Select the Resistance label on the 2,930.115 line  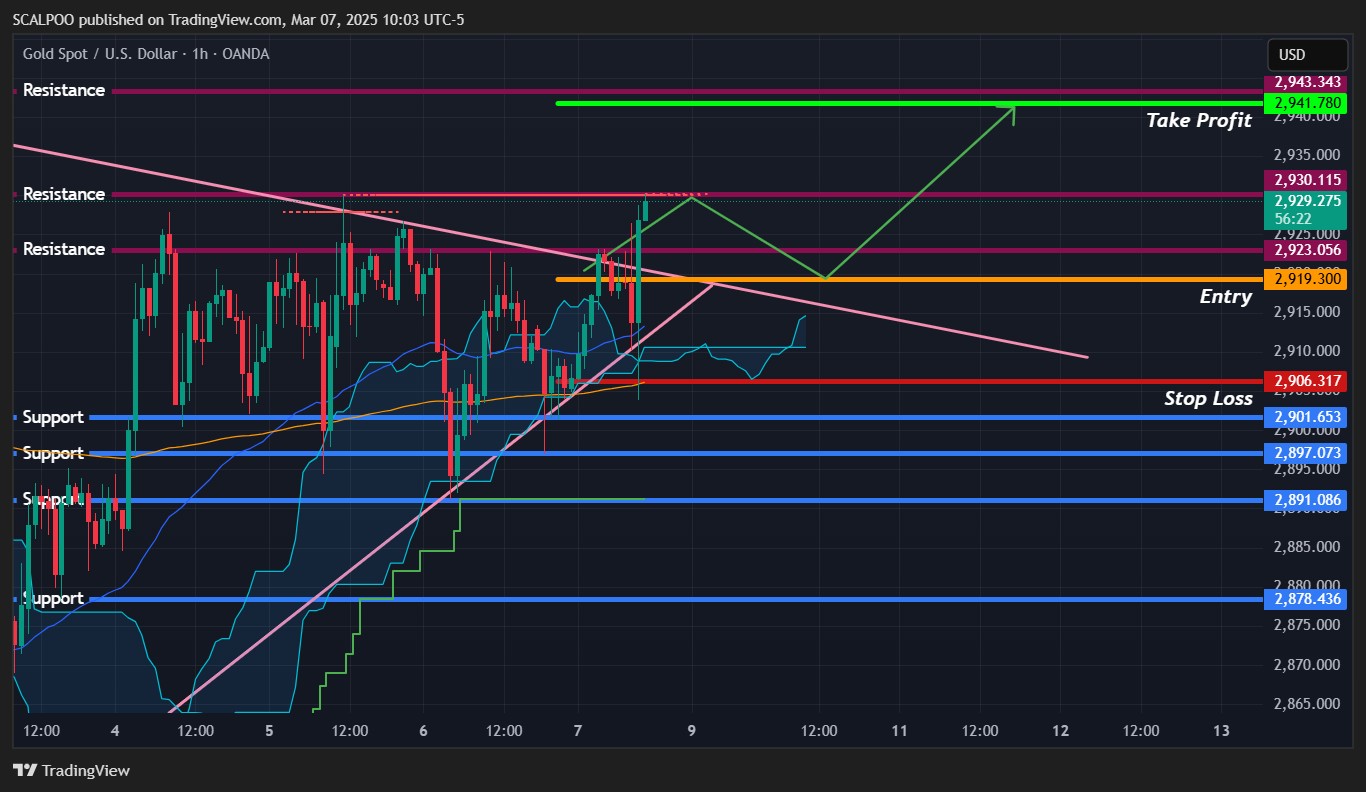pyautogui.click(x=64, y=194)
